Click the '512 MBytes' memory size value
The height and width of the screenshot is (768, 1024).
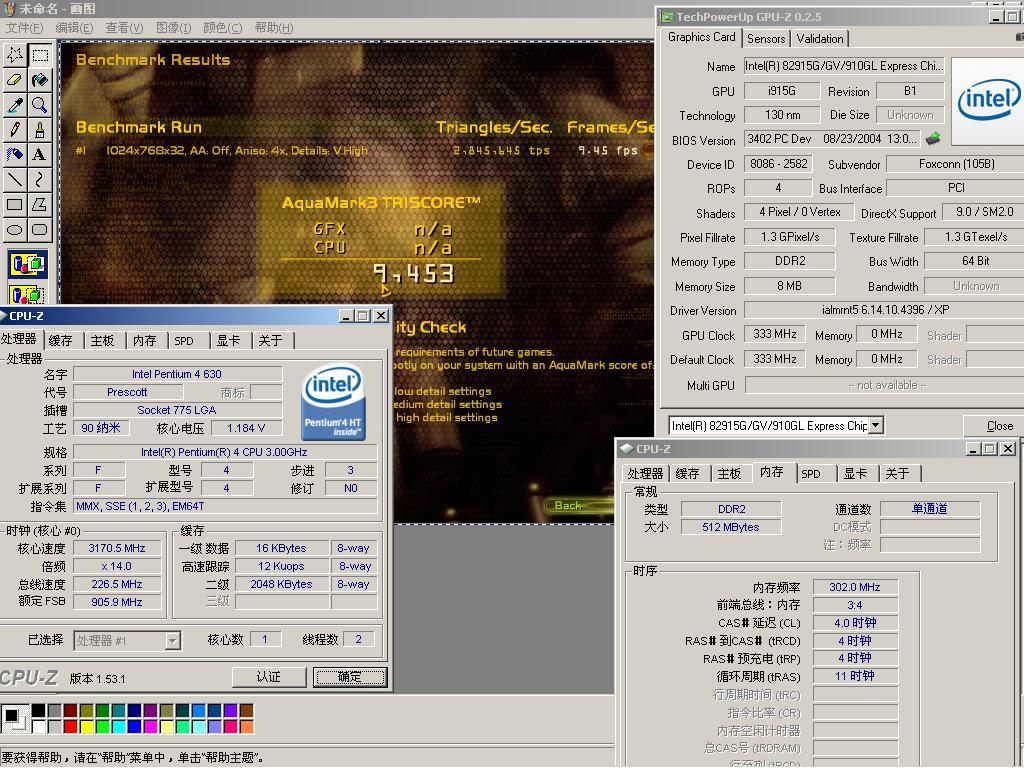731,527
